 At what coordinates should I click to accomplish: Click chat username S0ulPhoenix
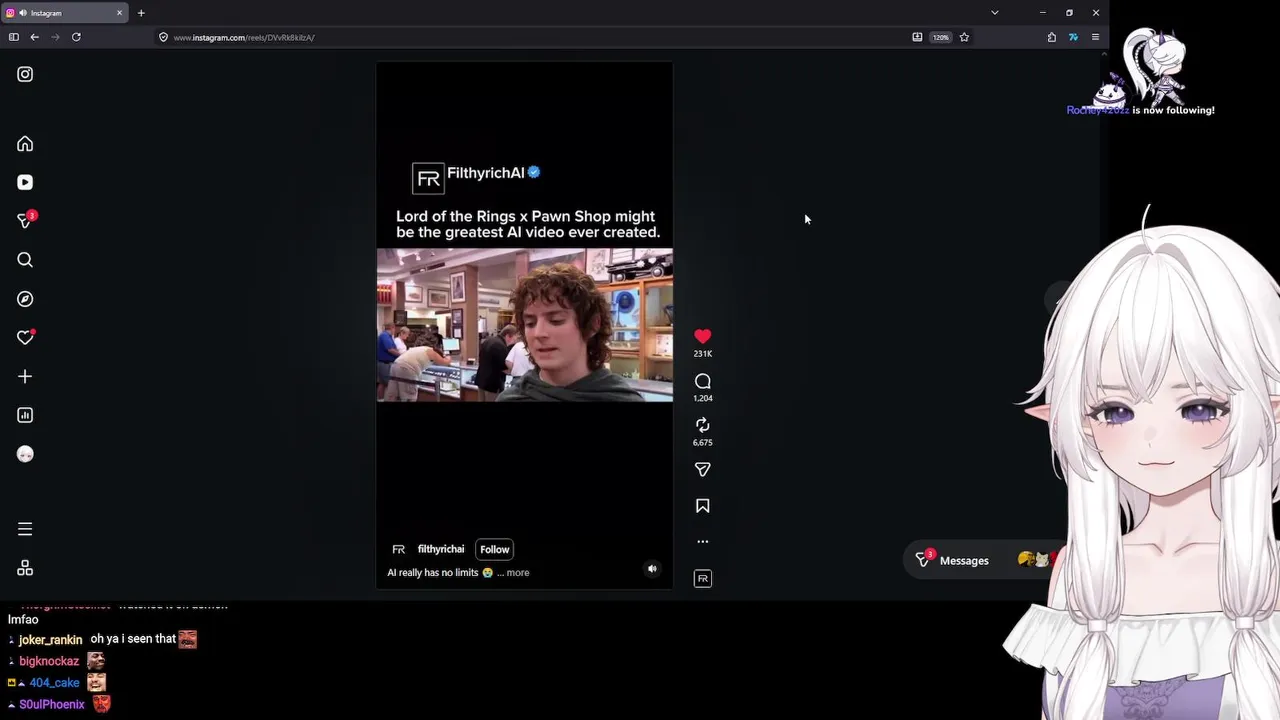(x=51, y=705)
